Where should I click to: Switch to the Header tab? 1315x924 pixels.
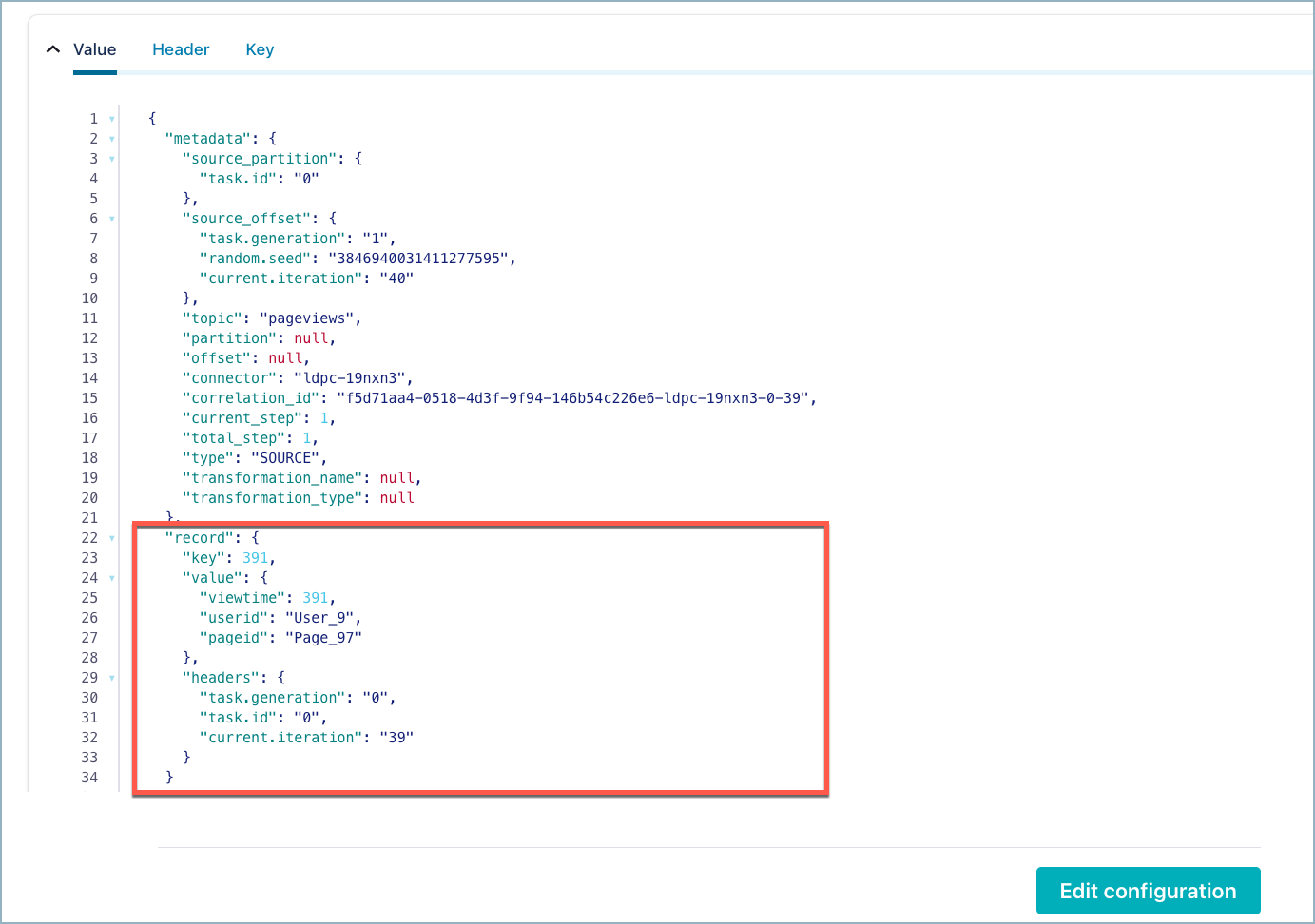click(x=181, y=49)
